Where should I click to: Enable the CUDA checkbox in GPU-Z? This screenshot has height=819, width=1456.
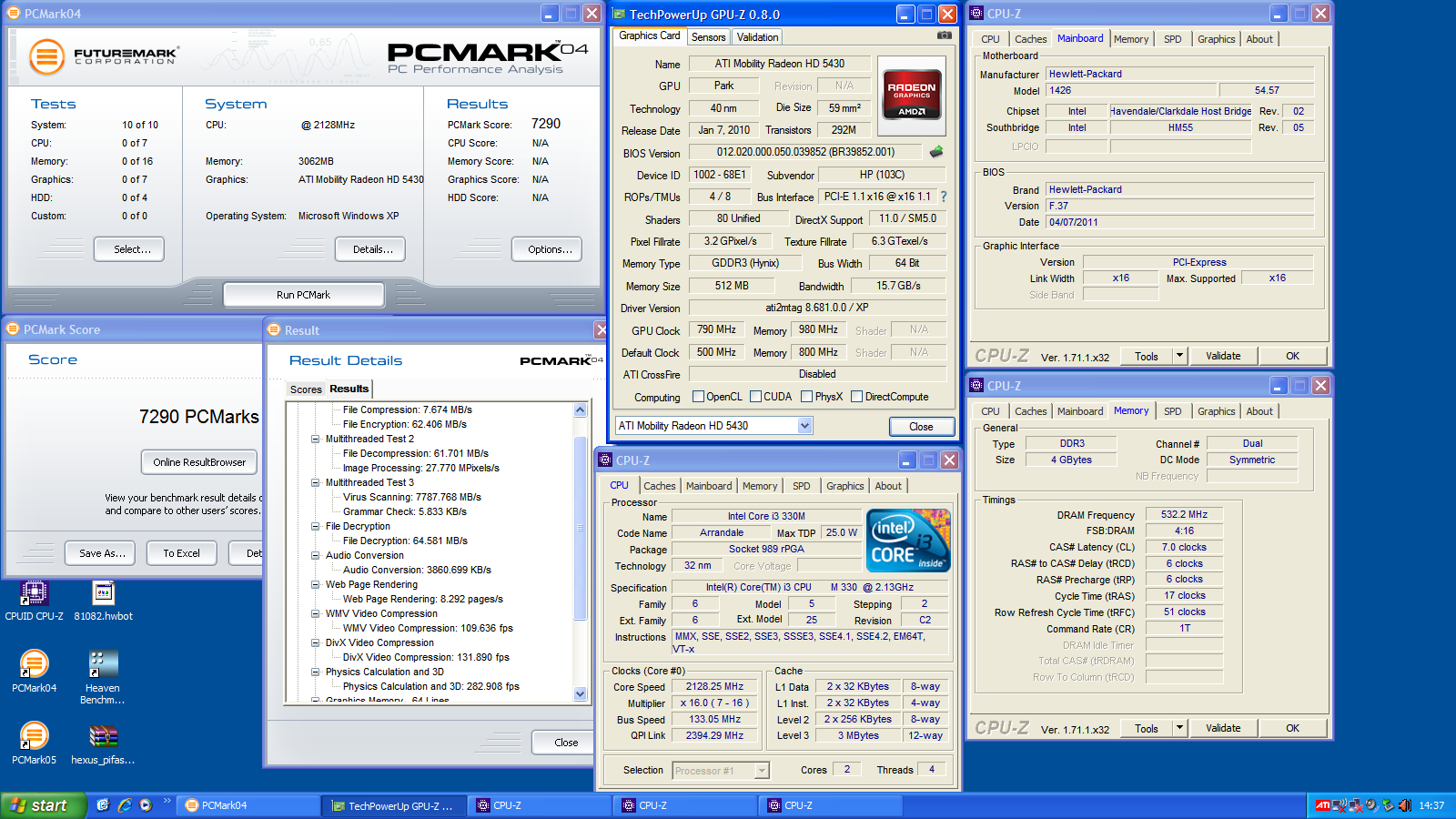coord(756,397)
